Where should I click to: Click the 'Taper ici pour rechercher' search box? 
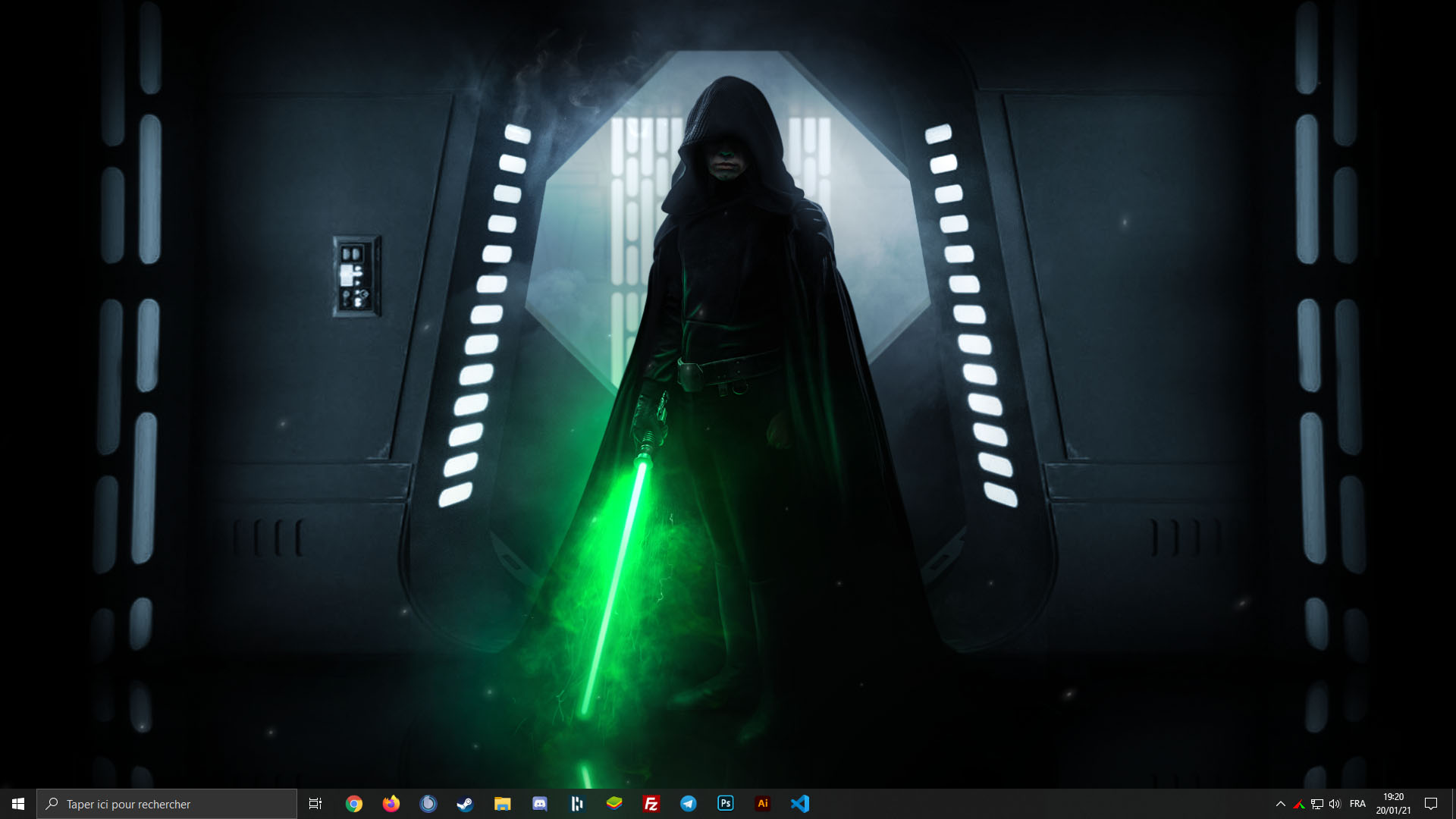tap(167, 804)
